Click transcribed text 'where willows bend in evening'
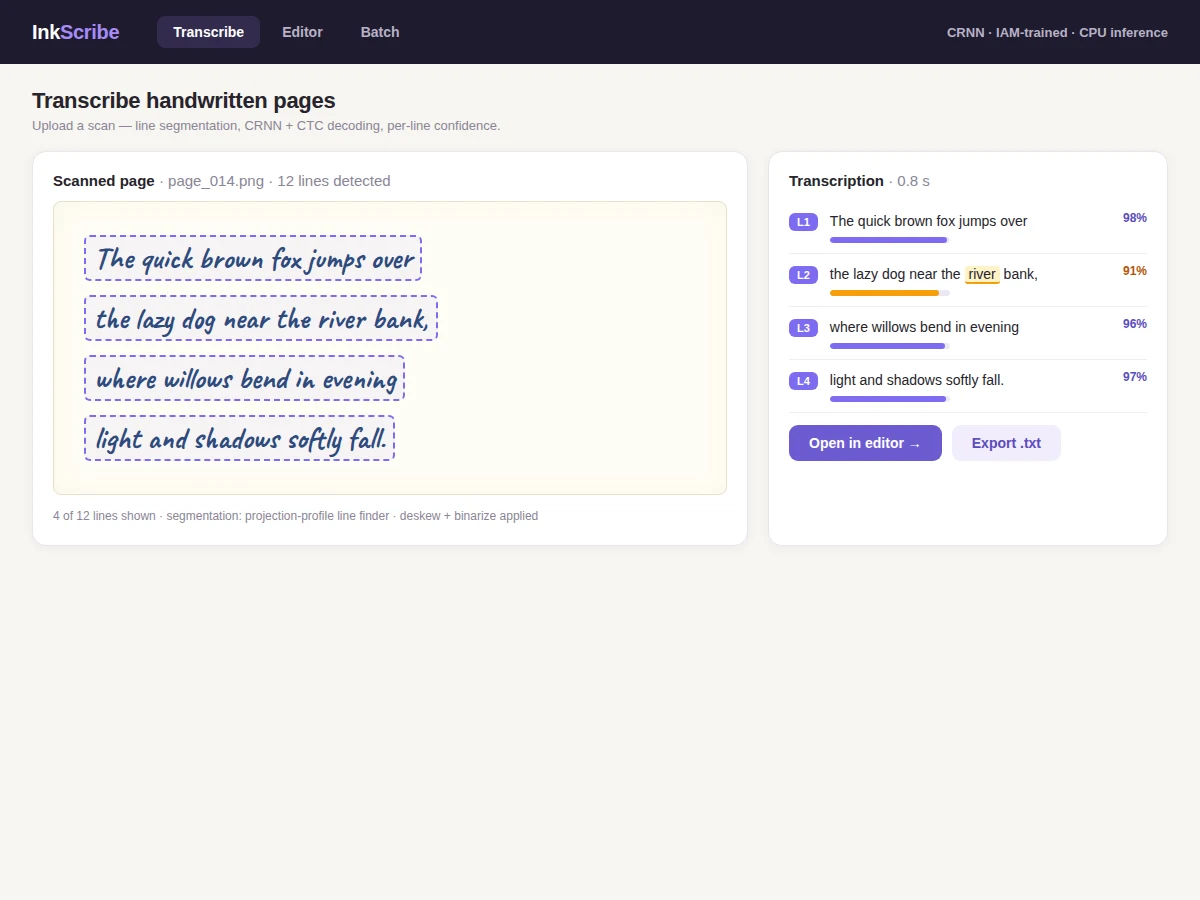The height and width of the screenshot is (900, 1200). coord(924,327)
